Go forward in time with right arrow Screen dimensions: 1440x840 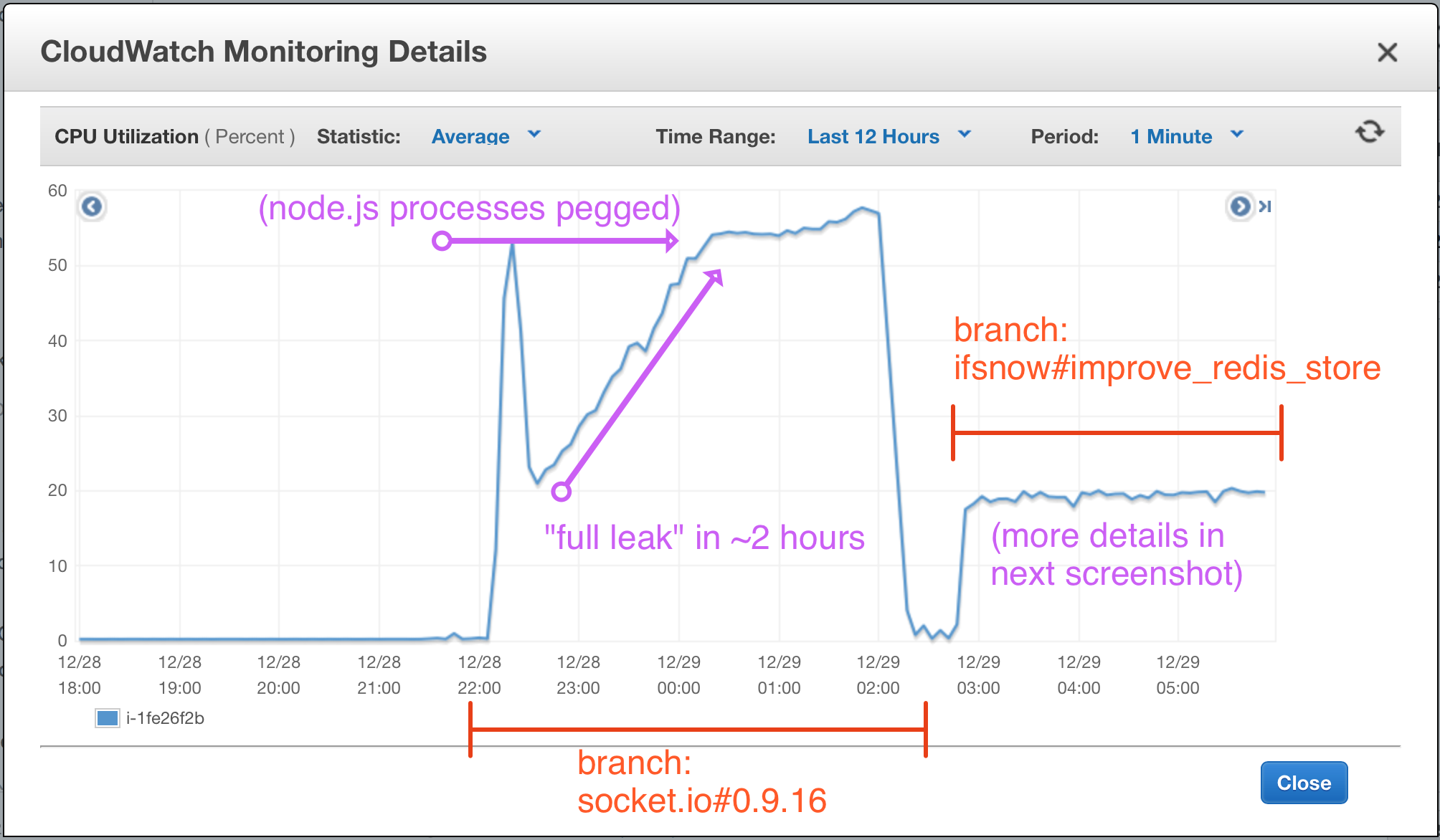[1240, 206]
